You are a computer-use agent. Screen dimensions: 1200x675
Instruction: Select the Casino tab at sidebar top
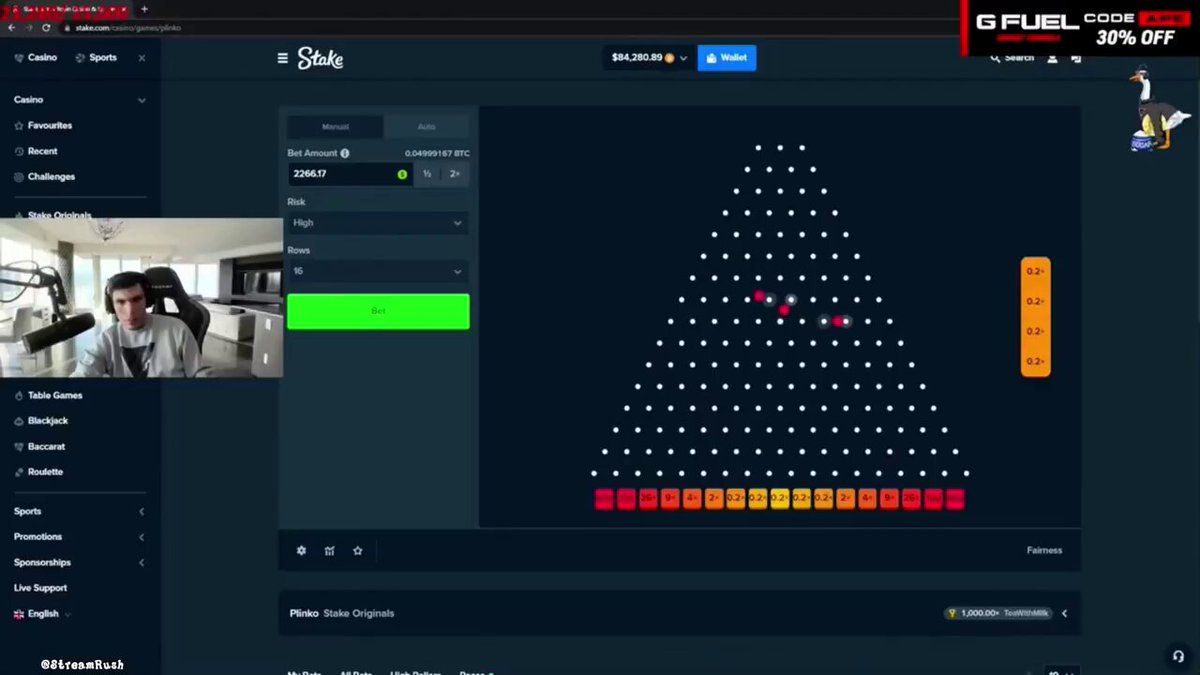36,58
